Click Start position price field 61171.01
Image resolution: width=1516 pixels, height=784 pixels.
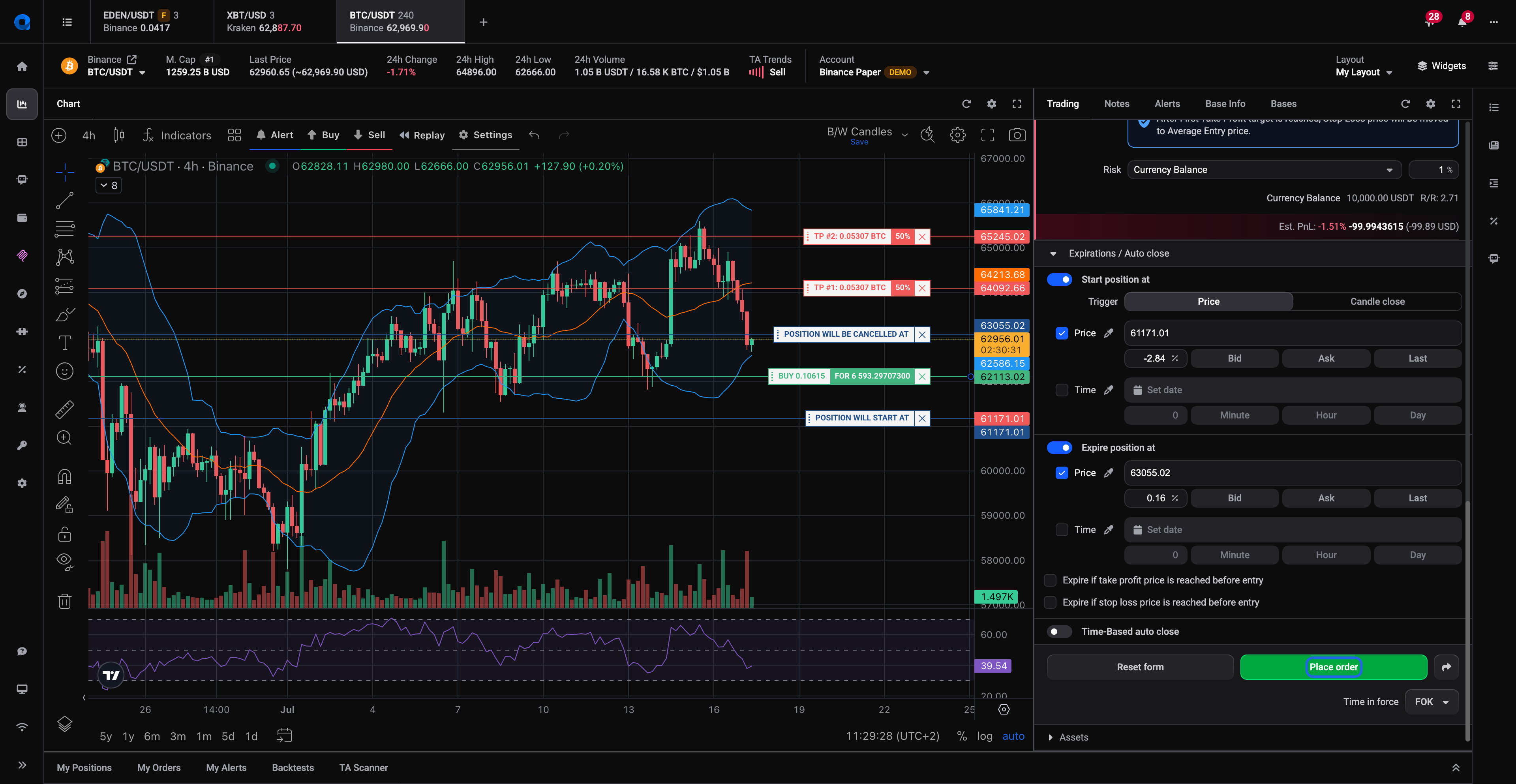coord(1293,333)
